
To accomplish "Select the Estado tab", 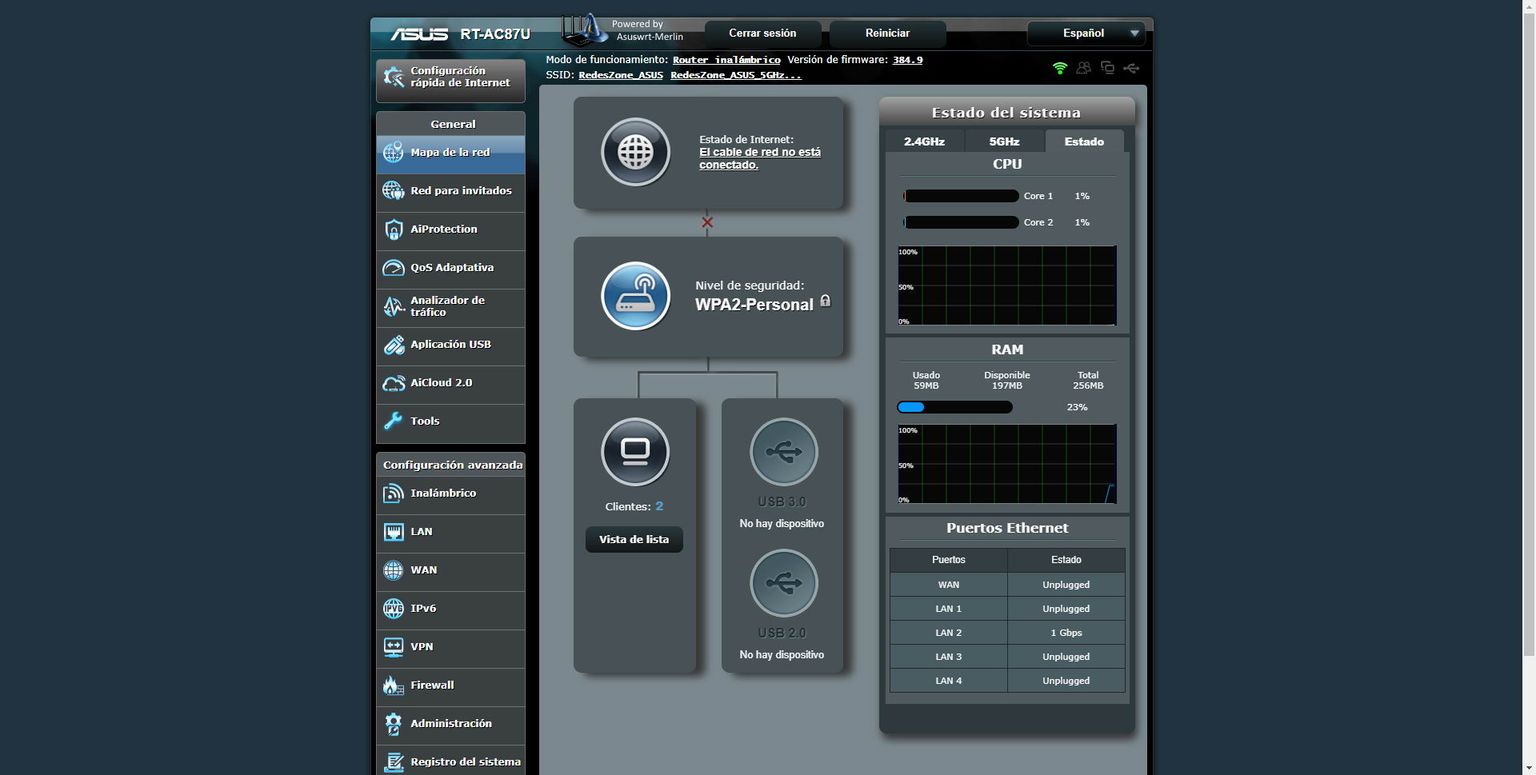I will [1084, 141].
